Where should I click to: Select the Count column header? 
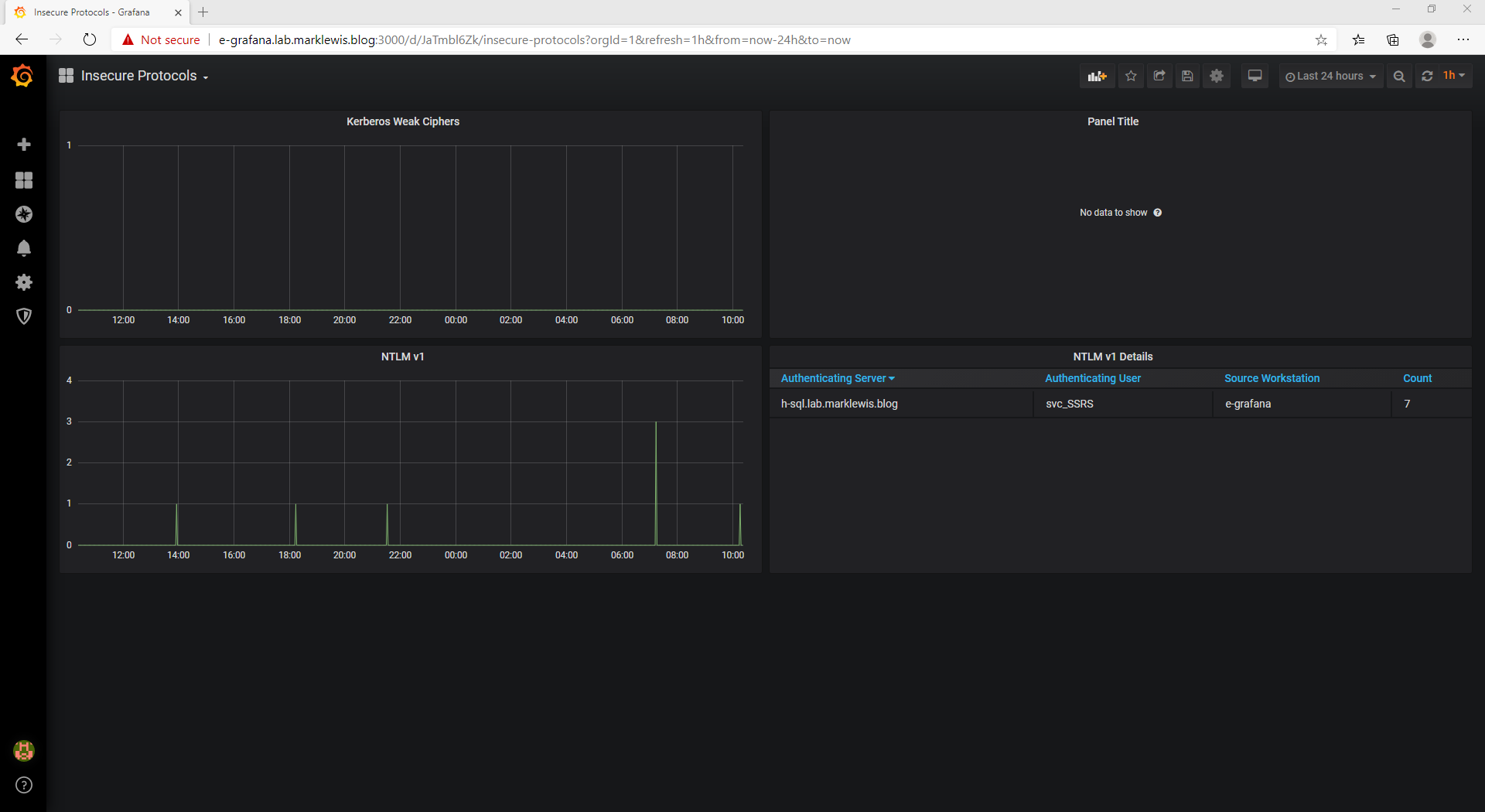point(1417,378)
